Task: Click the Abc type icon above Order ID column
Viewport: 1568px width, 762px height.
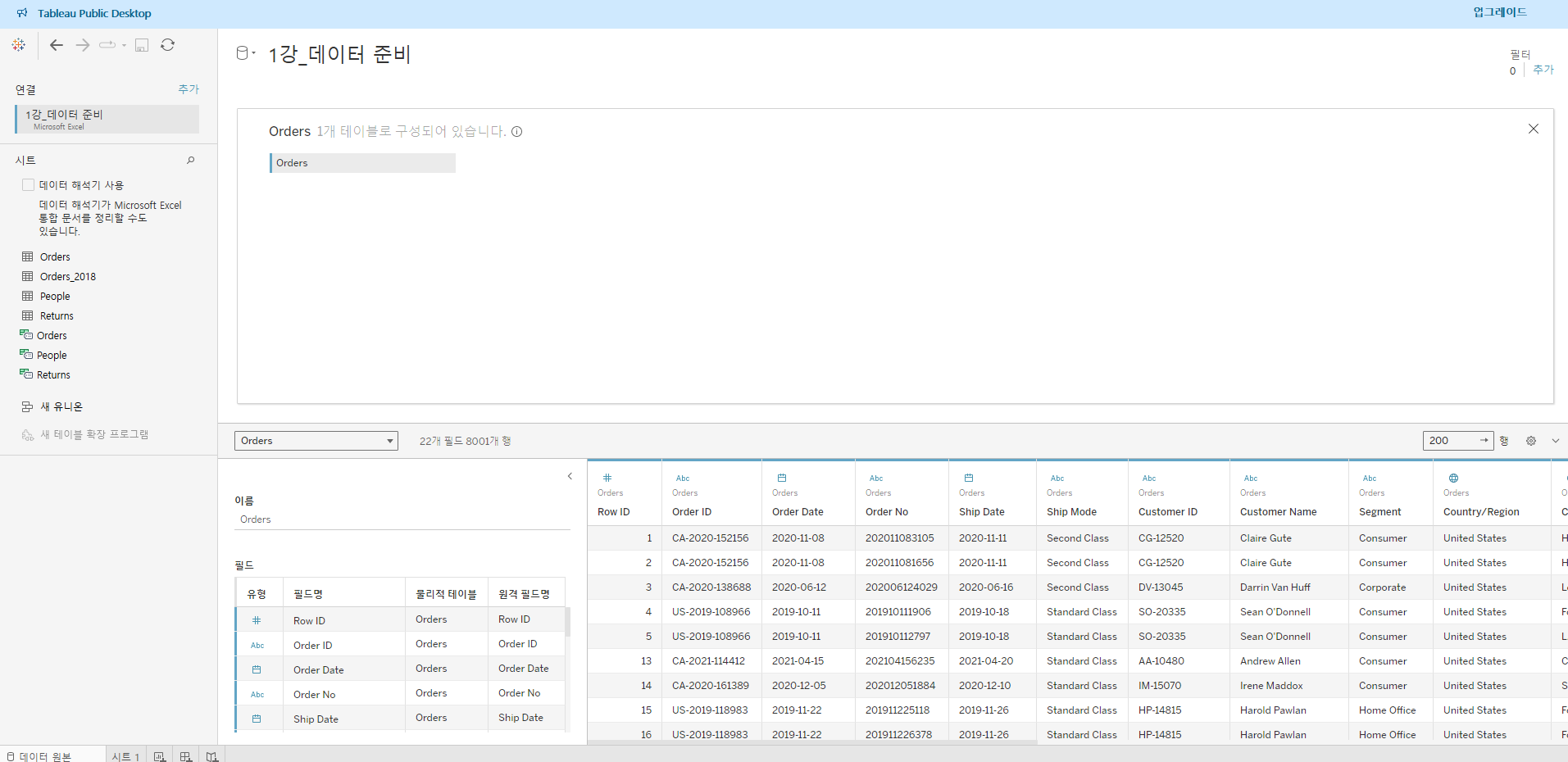Action: coord(683,479)
